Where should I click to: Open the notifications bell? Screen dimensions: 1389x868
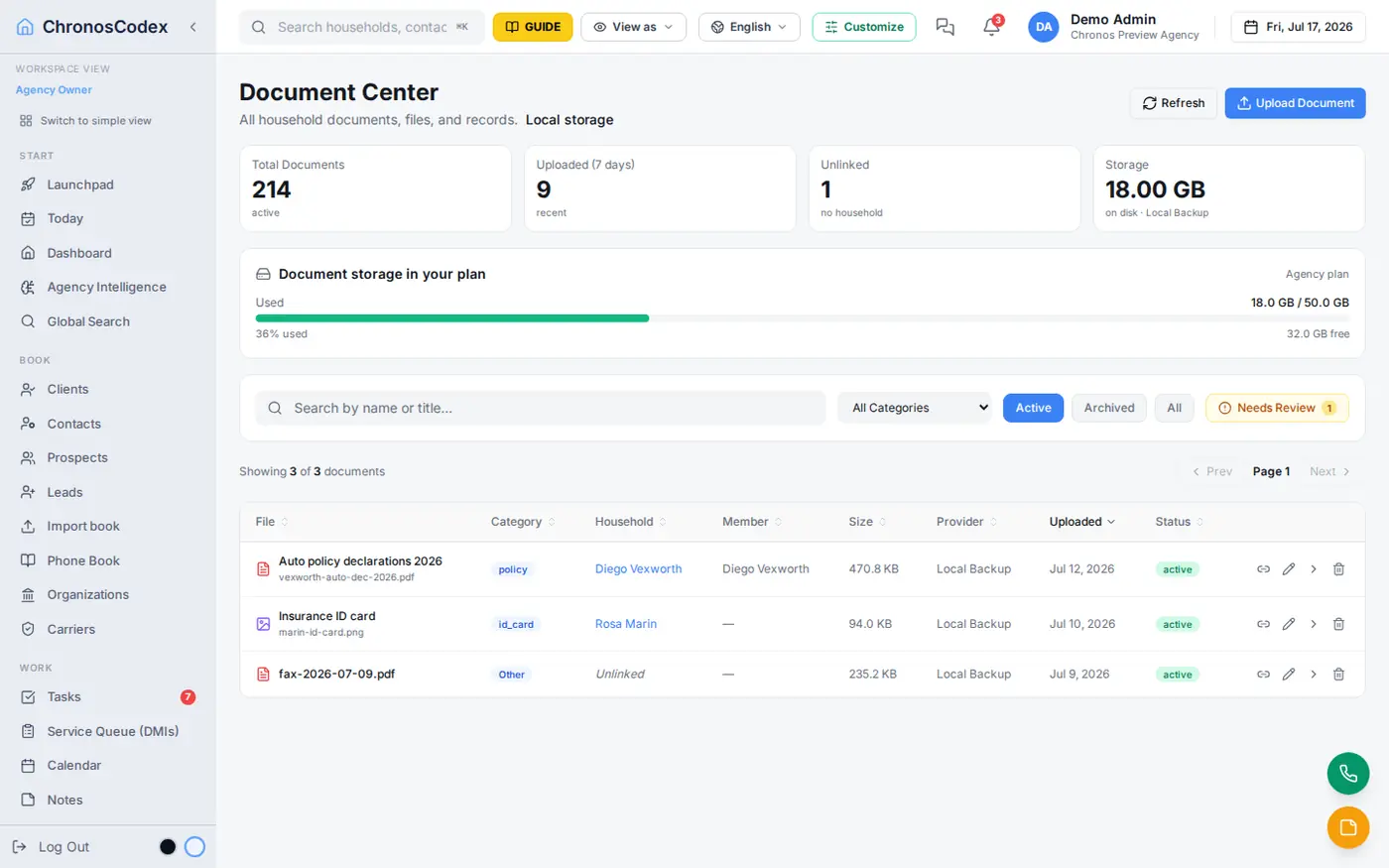(991, 27)
